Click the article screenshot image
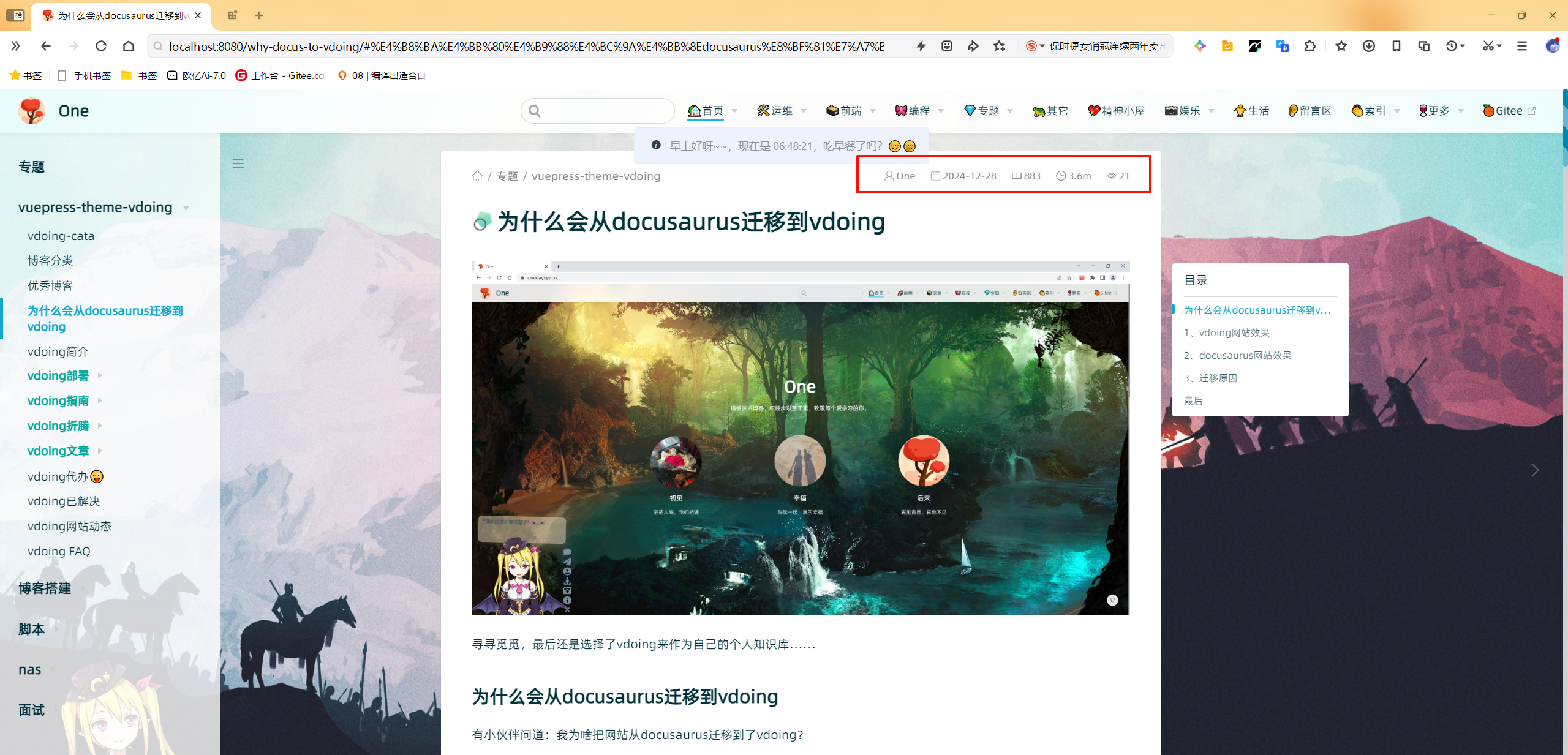1568x755 pixels. pos(801,438)
